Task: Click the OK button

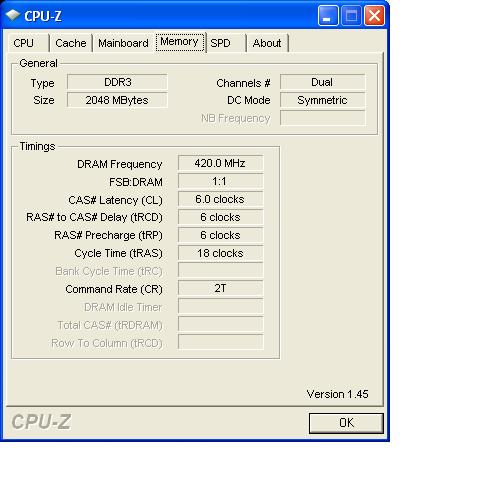Action: point(346,423)
